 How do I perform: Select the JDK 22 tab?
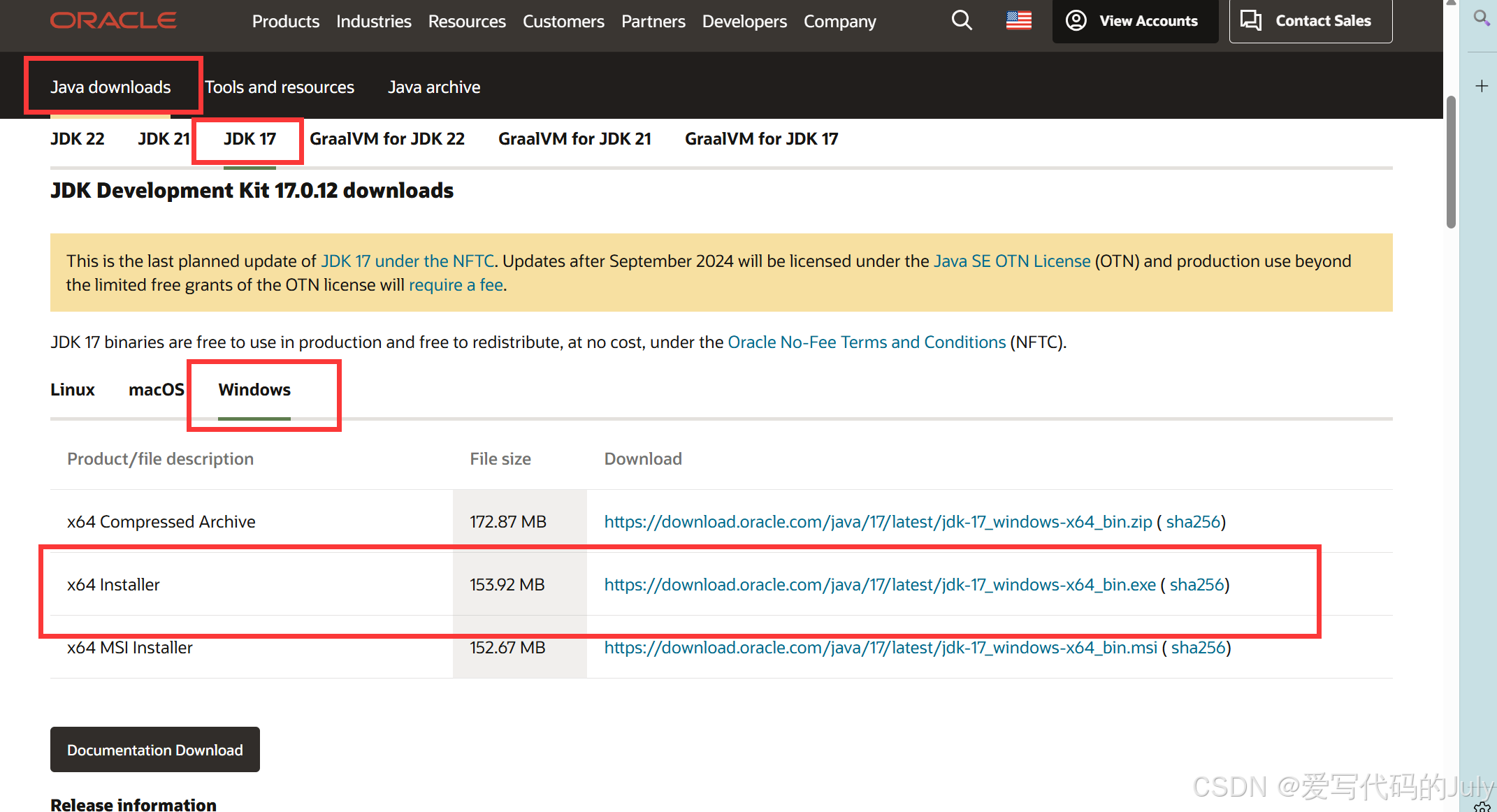77,139
